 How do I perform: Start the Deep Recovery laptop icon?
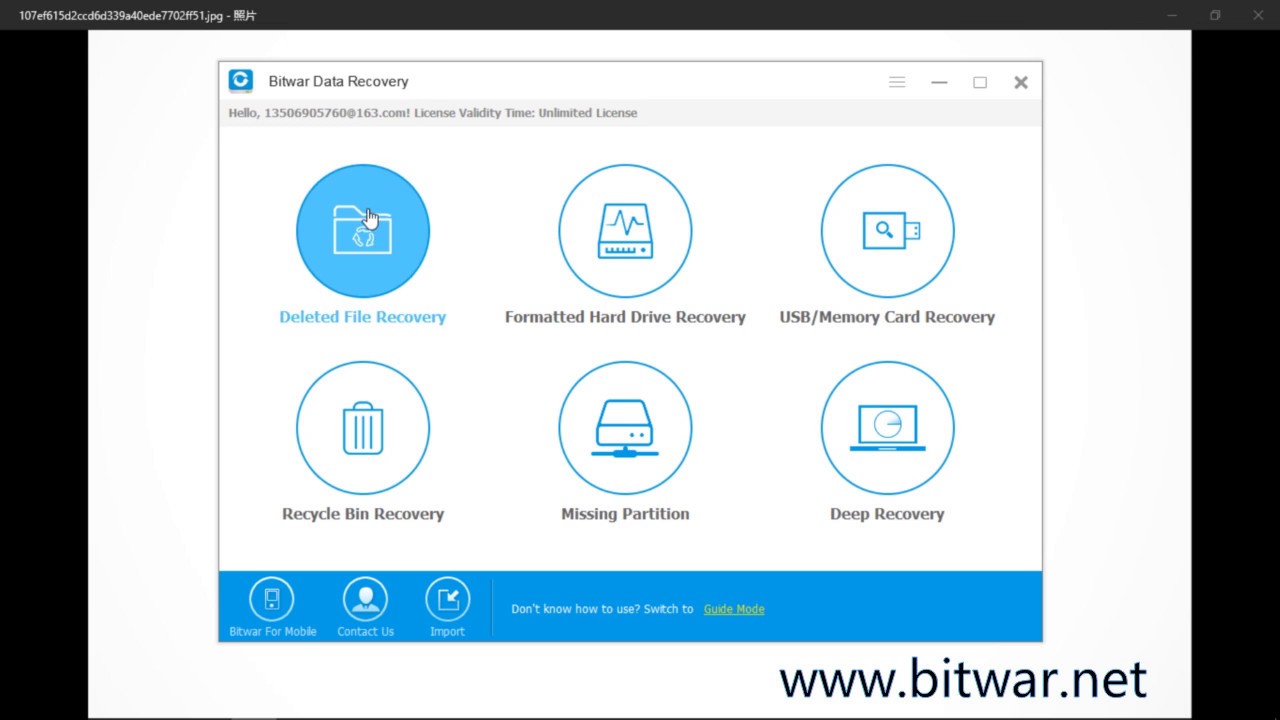click(x=888, y=428)
